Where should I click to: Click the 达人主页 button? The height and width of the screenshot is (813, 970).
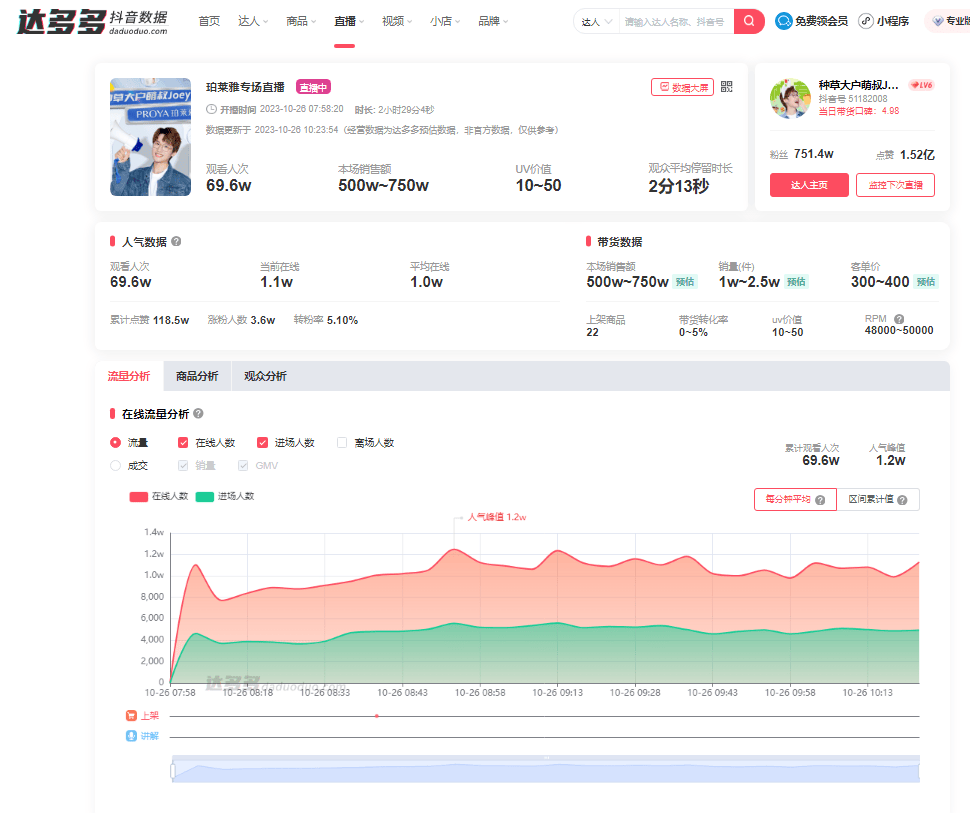click(808, 185)
